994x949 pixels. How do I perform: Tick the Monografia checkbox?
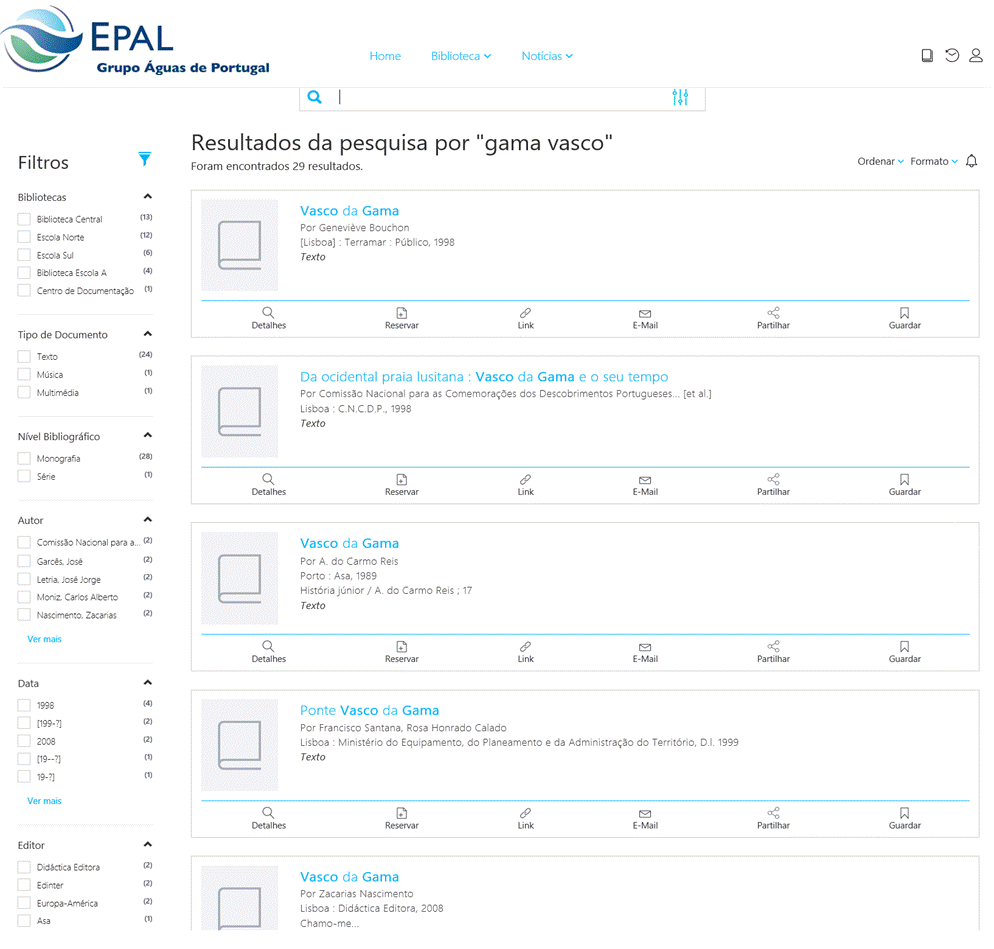click(24, 459)
